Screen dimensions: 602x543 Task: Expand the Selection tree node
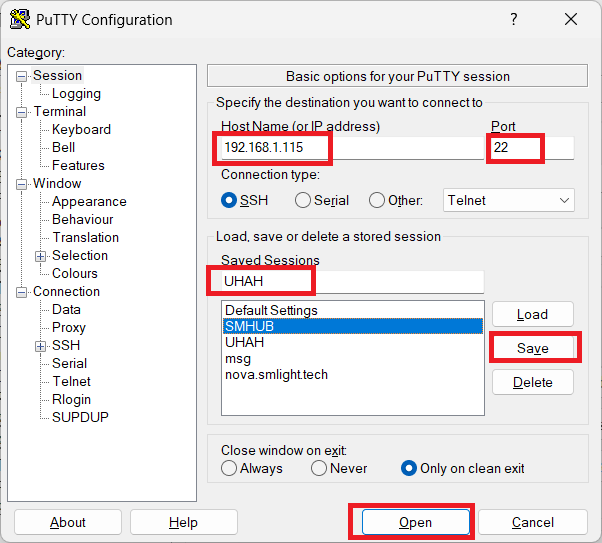[41, 256]
